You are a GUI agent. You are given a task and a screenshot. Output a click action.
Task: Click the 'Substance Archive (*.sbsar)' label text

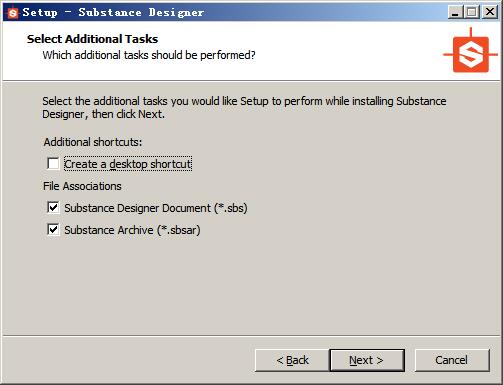click(x=132, y=230)
